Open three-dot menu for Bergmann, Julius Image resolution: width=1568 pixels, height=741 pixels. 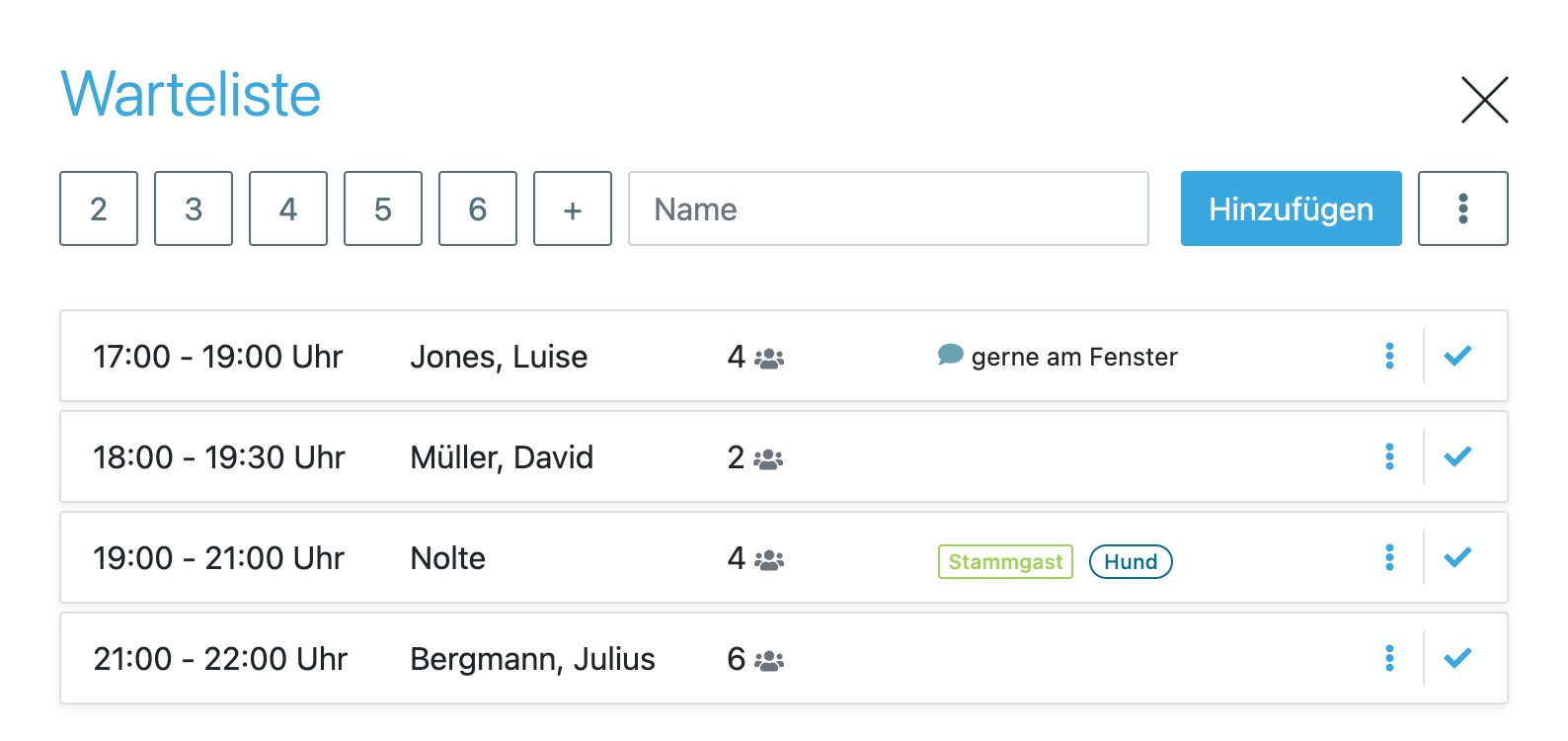pyautogui.click(x=1389, y=658)
